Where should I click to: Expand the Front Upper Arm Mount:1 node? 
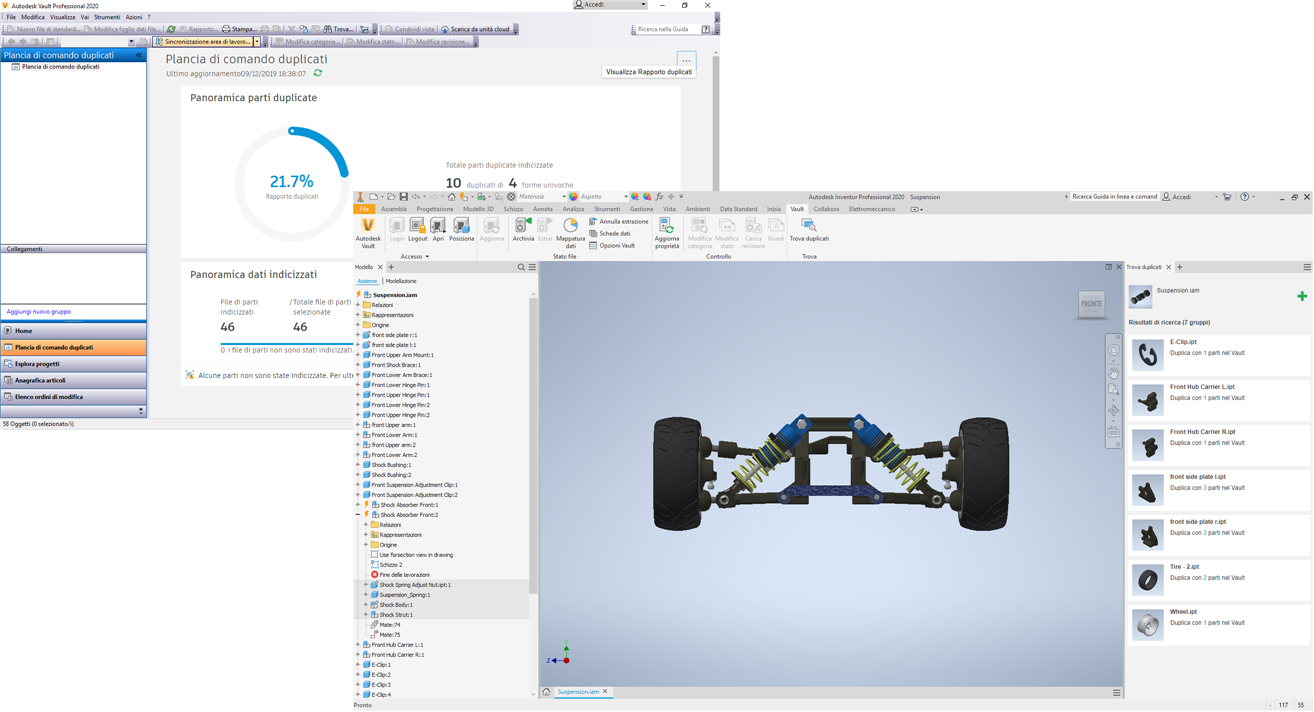coord(358,355)
